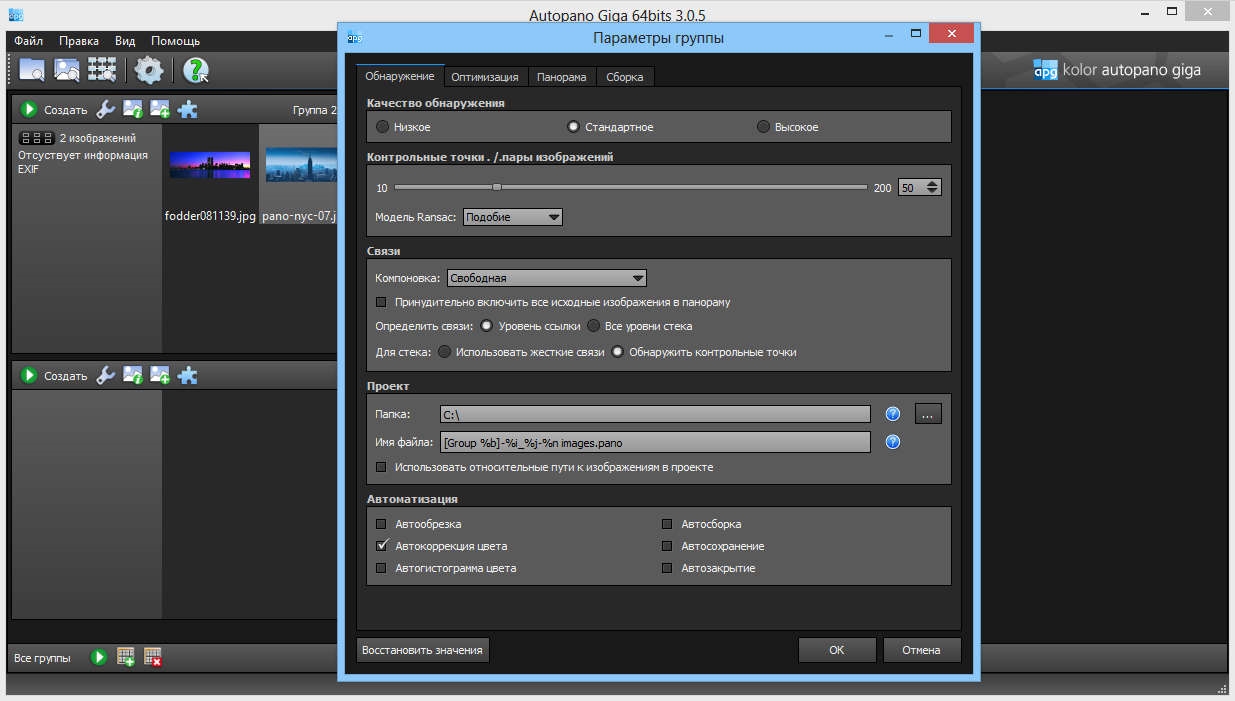Open wrench settings for the empty group

105,375
